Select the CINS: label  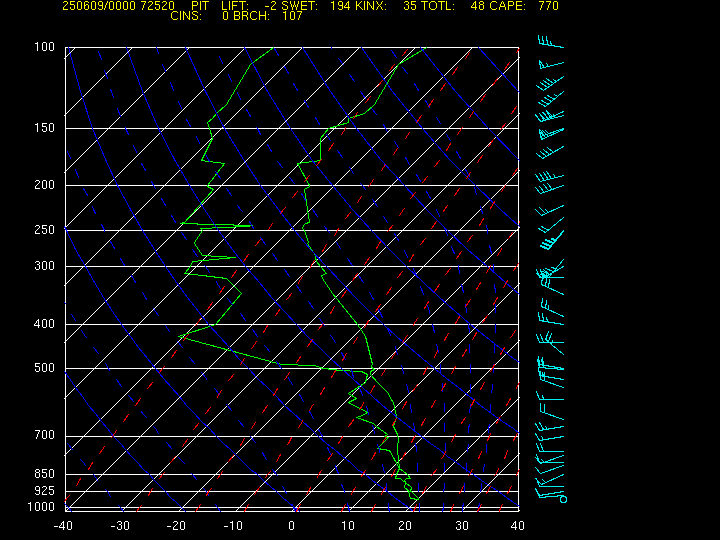(186, 16)
